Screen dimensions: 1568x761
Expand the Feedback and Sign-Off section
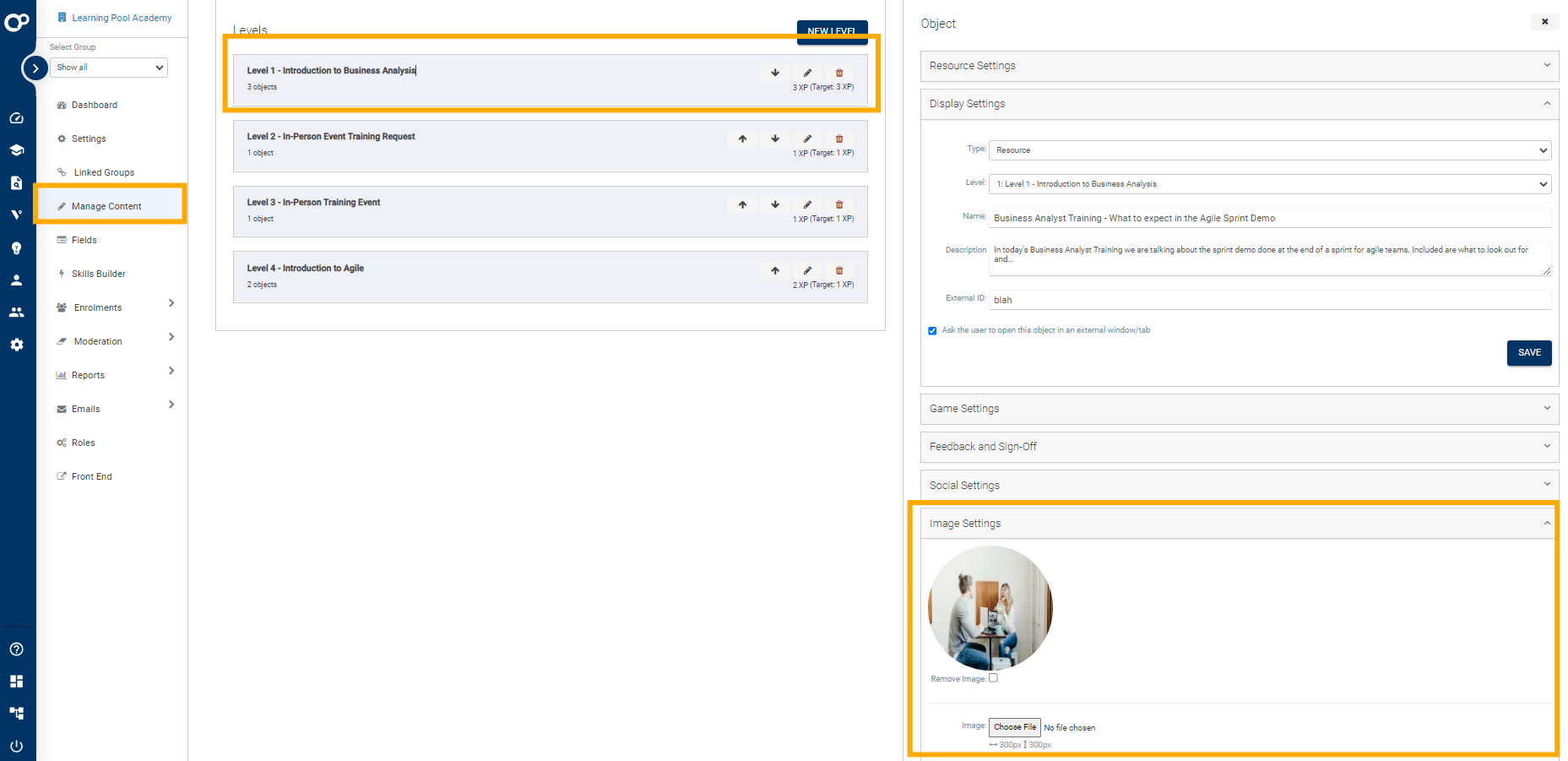(1239, 447)
